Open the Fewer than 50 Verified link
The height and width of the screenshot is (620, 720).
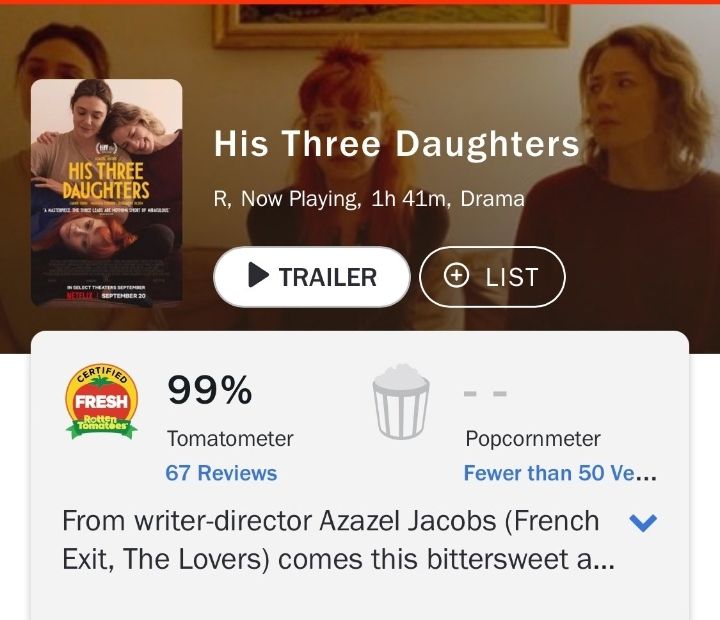point(560,473)
